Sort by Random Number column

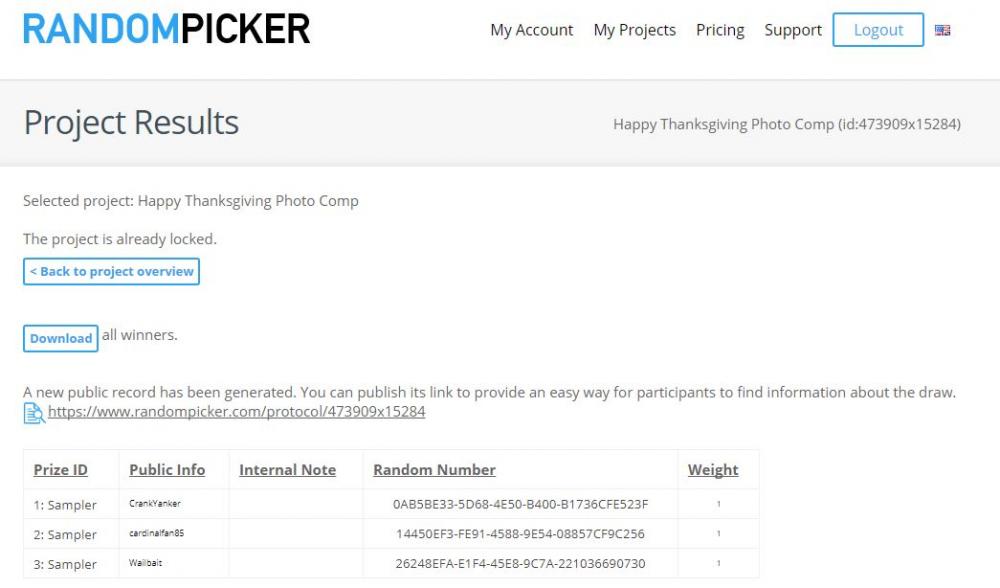click(434, 469)
